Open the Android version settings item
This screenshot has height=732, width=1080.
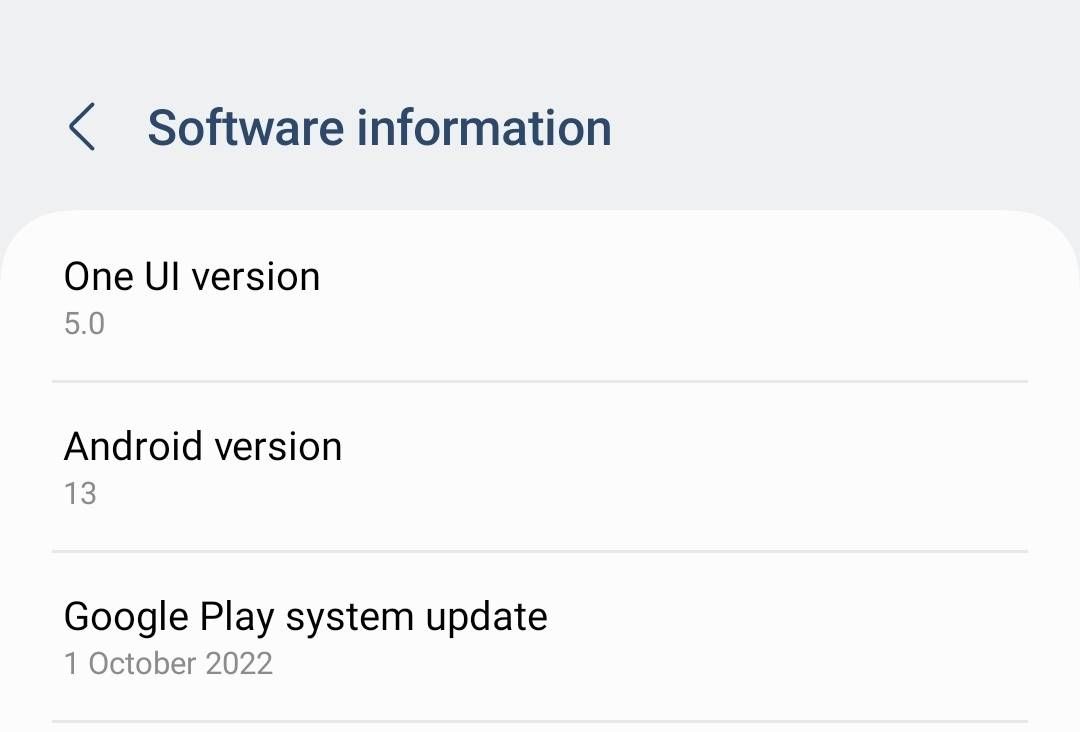click(540, 465)
